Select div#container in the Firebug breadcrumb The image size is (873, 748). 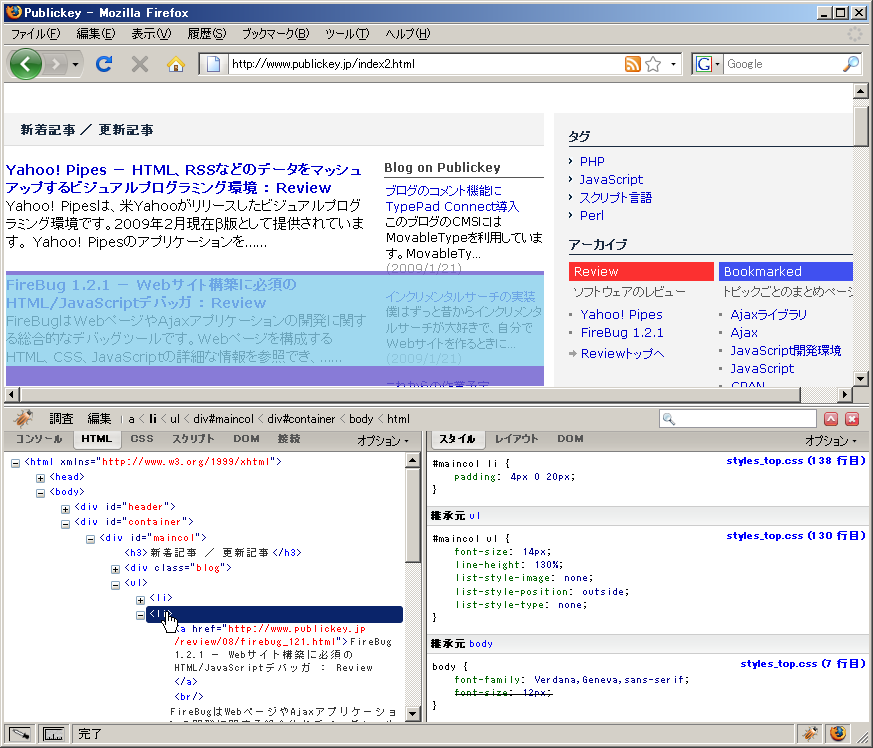[301, 419]
